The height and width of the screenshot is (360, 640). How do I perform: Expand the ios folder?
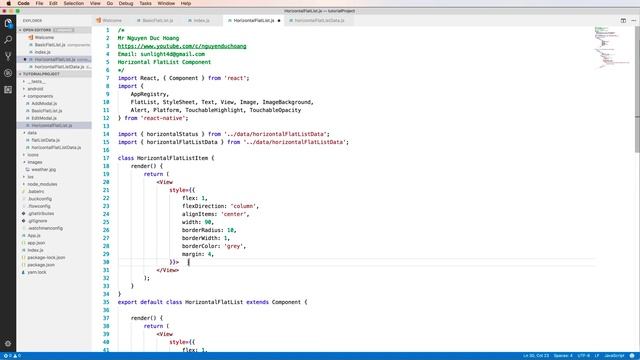[x=31, y=177]
